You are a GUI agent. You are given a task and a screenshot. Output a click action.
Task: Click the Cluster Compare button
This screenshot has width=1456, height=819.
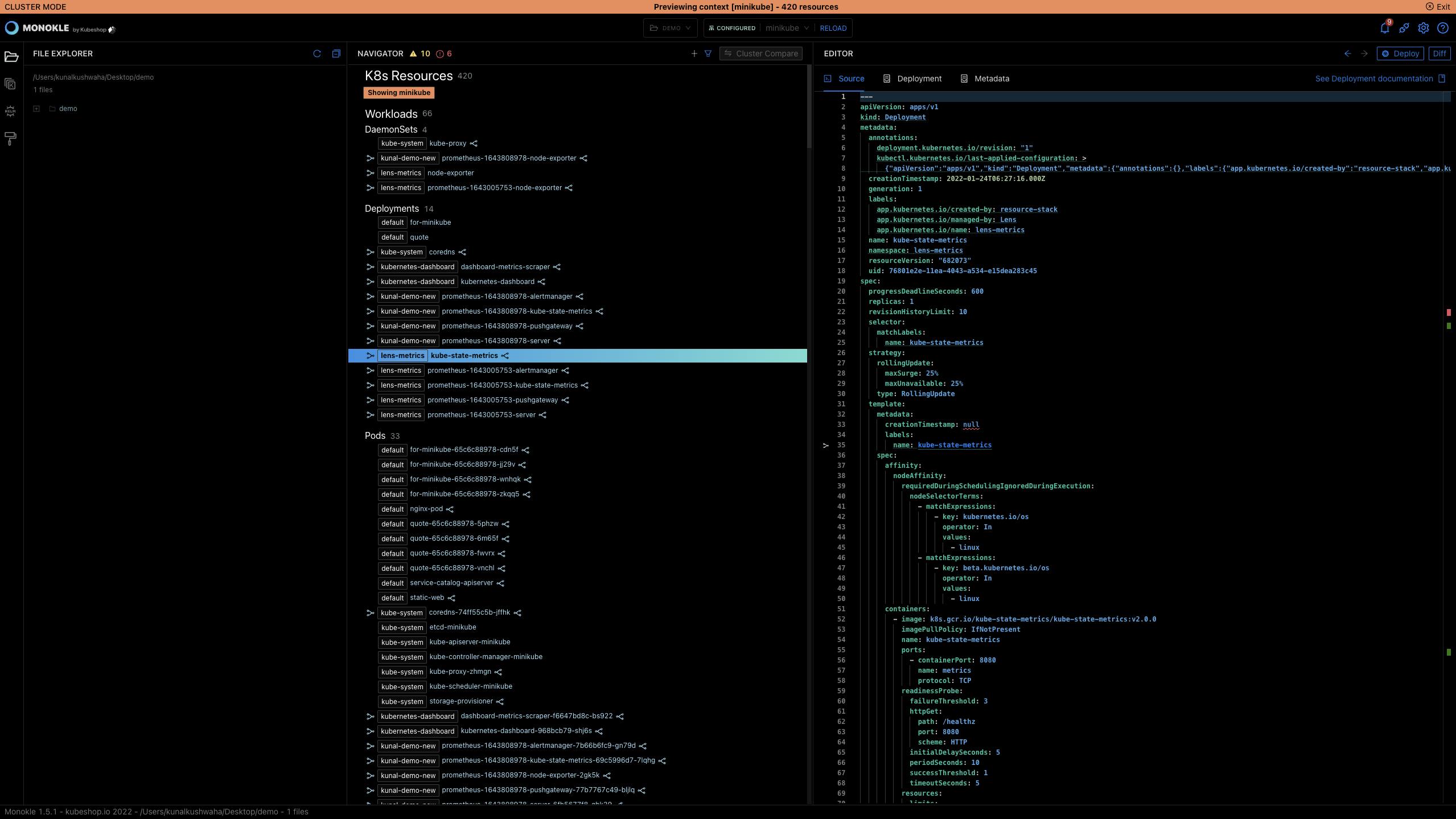pos(763,54)
